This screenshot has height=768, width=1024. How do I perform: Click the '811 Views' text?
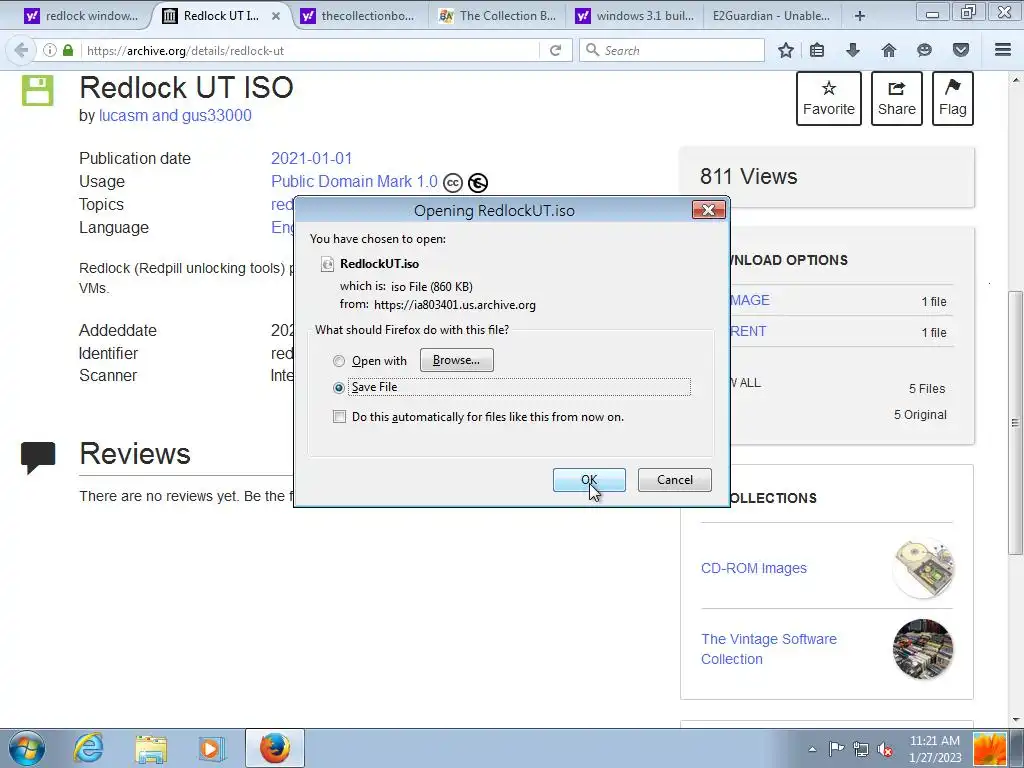tap(748, 176)
